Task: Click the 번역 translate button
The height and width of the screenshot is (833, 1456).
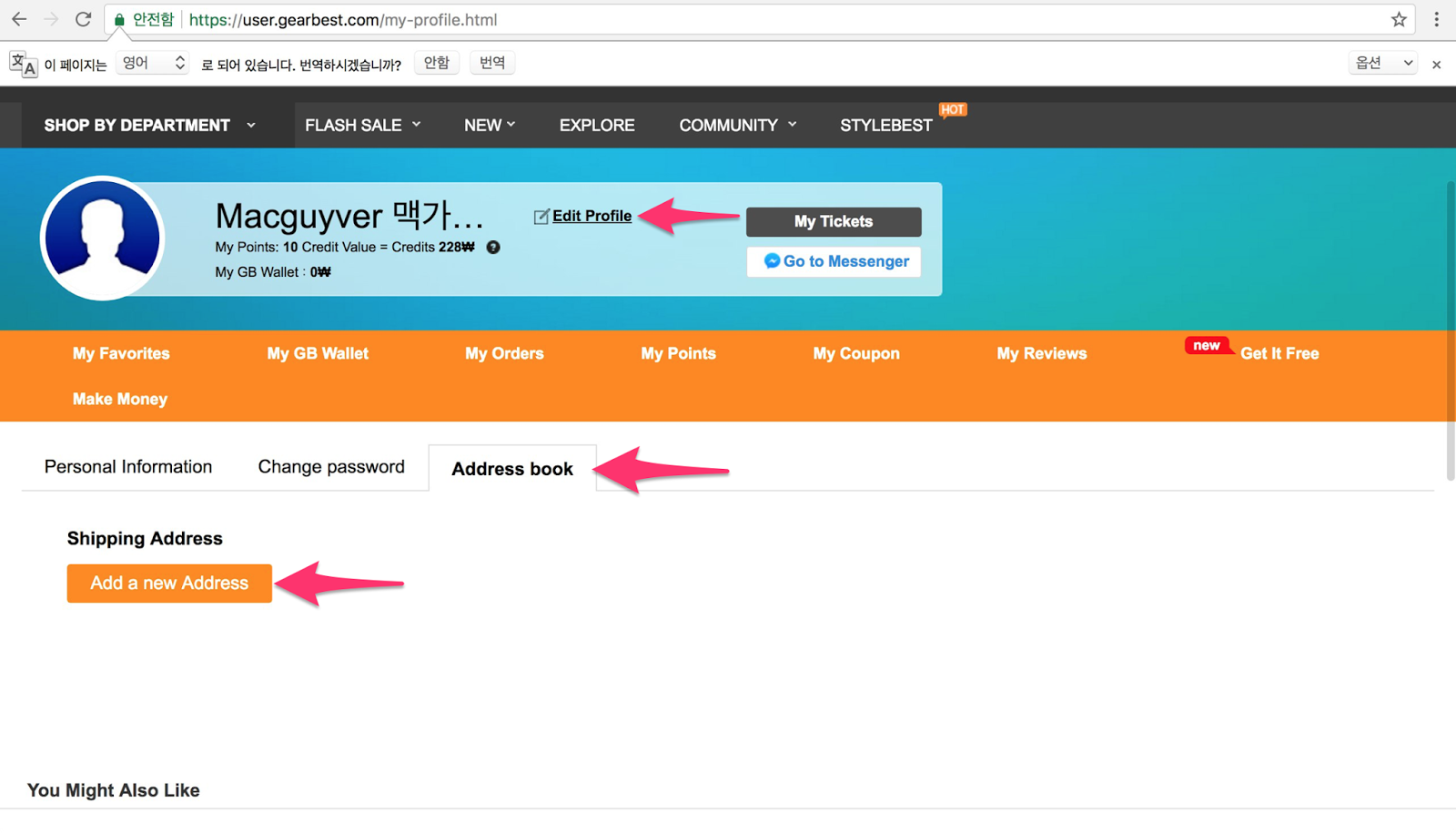Action: [x=492, y=63]
